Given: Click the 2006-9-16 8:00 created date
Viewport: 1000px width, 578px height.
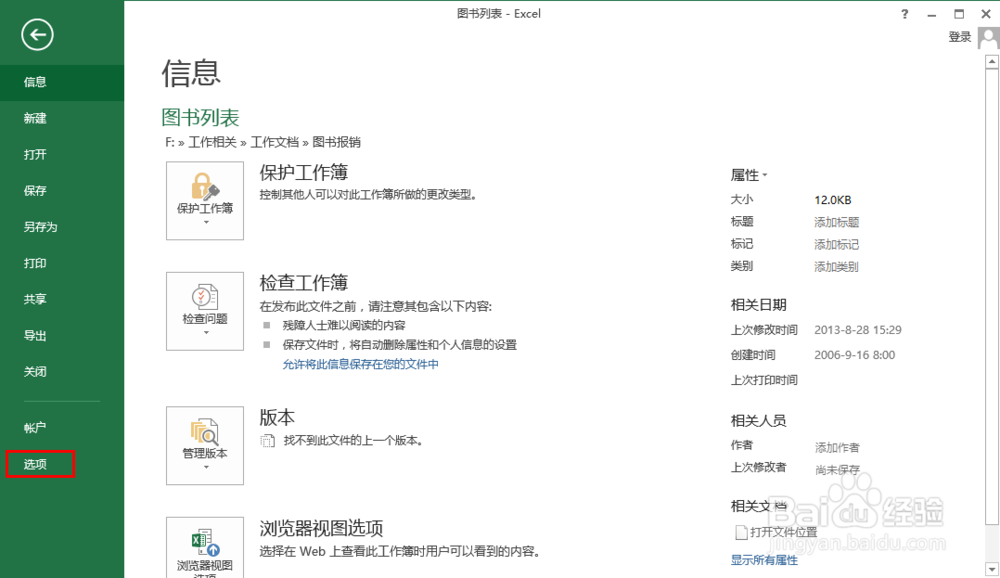Looking at the screenshot, I should (855, 355).
